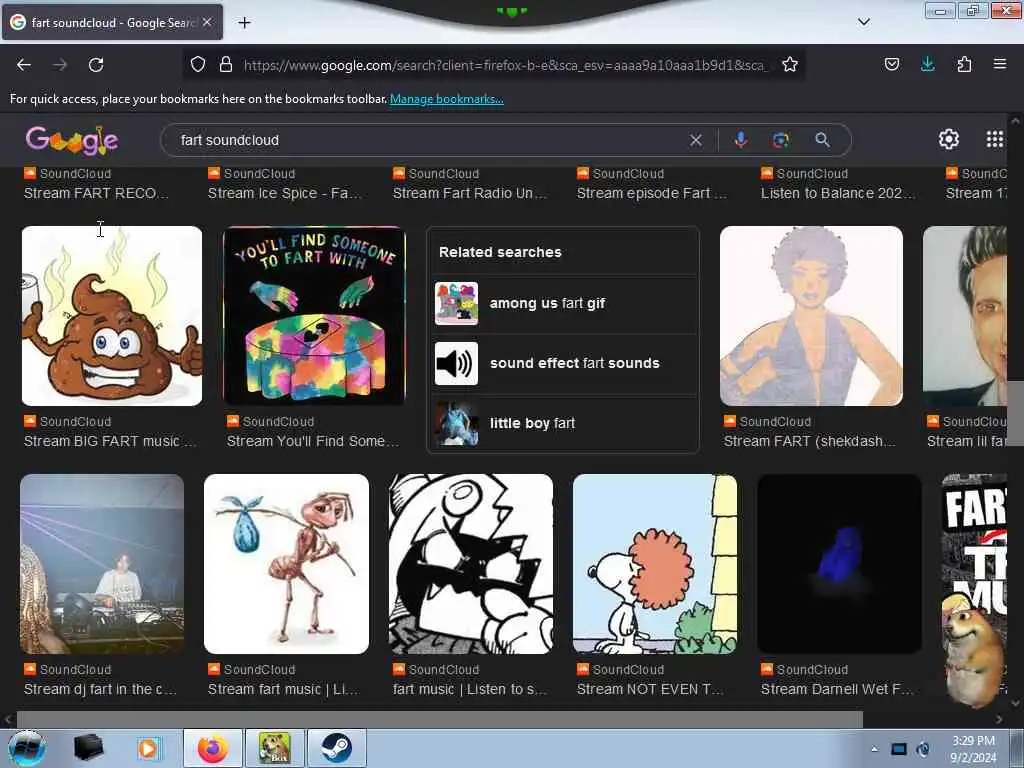Viewport: 1024px width, 768px height.
Task: Open the poop cartoon thumbnail
Action: pyautogui.click(x=112, y=316)
